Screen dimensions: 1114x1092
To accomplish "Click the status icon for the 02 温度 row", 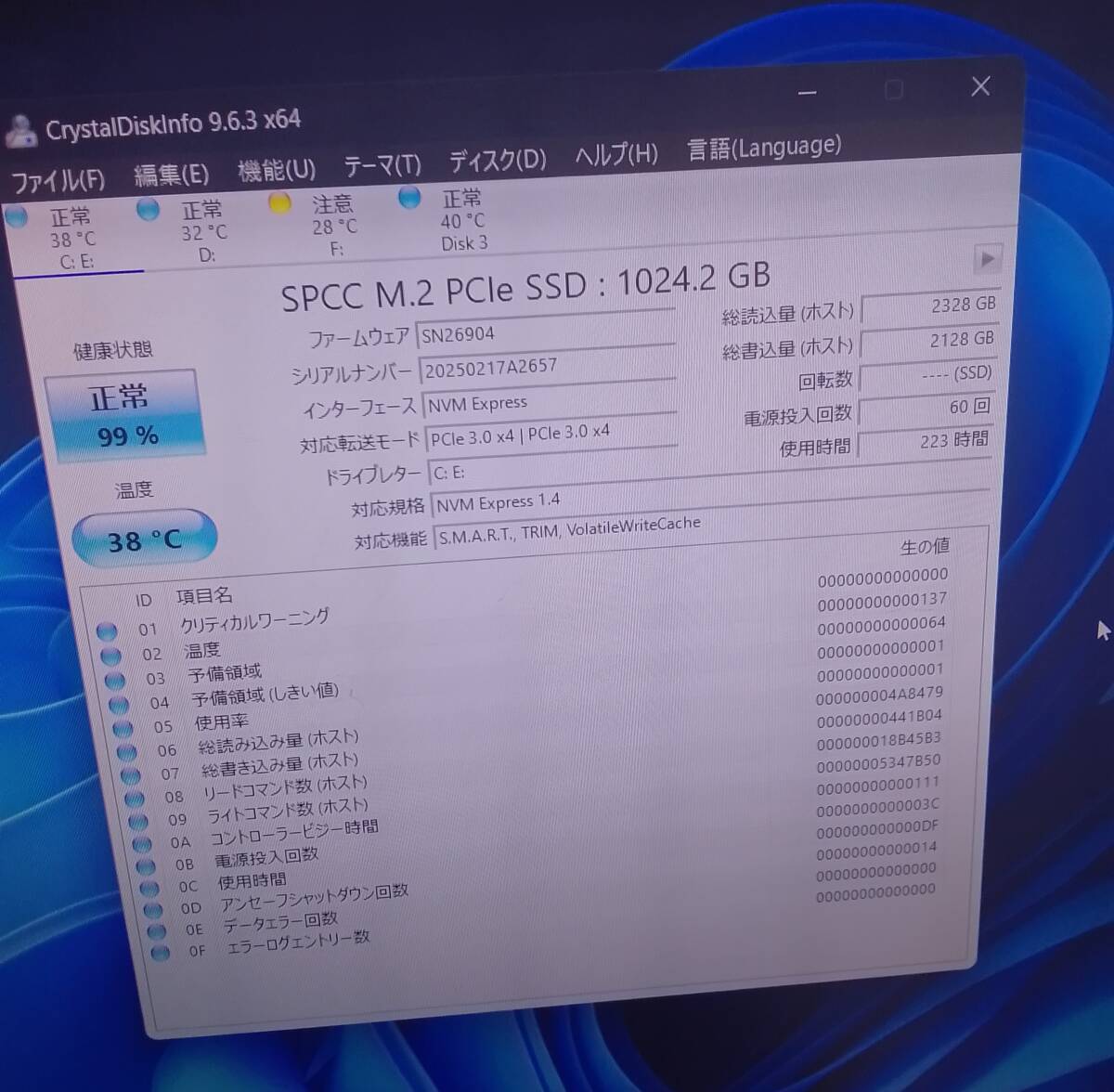I will (111, 656).
